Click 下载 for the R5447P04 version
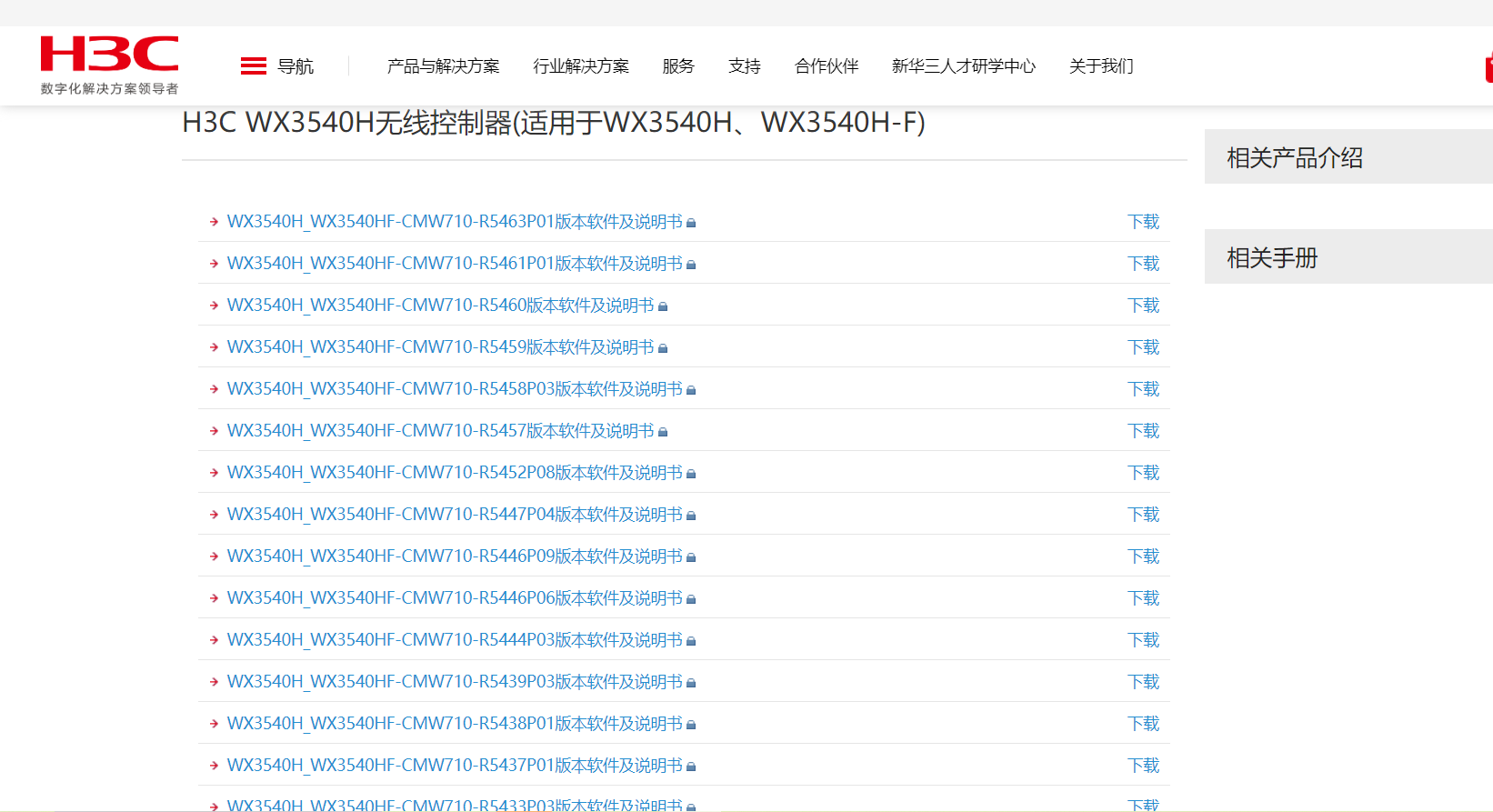The width and height of the screenshot is (1493, 812). click(x=1144, y=515)
